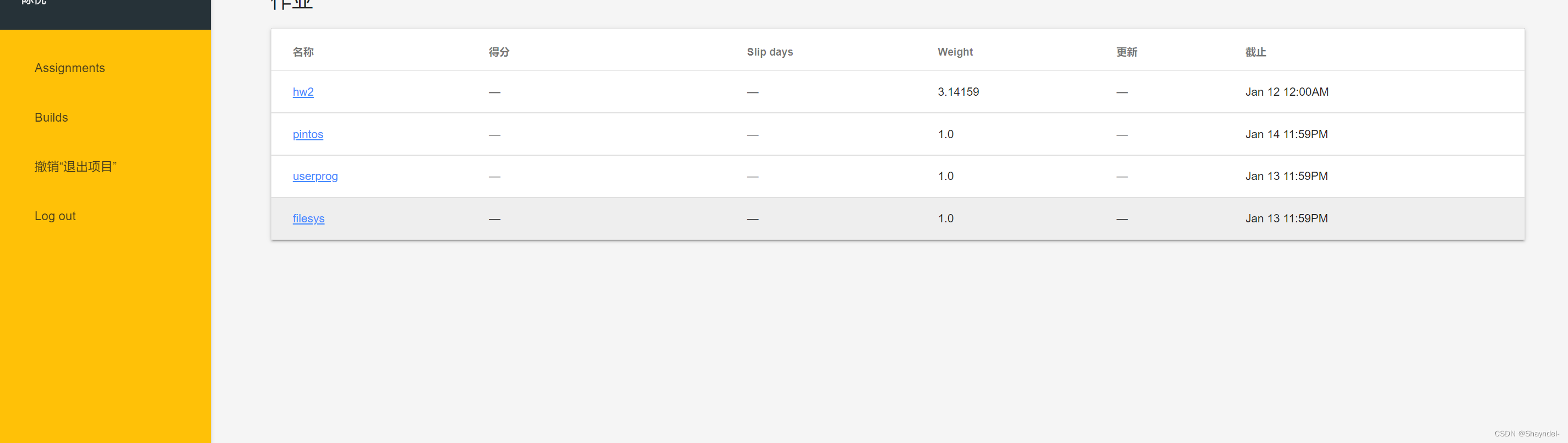Click the 得分 column header
This screenshot has height=443, width=1568.
(x=499, y=52)
